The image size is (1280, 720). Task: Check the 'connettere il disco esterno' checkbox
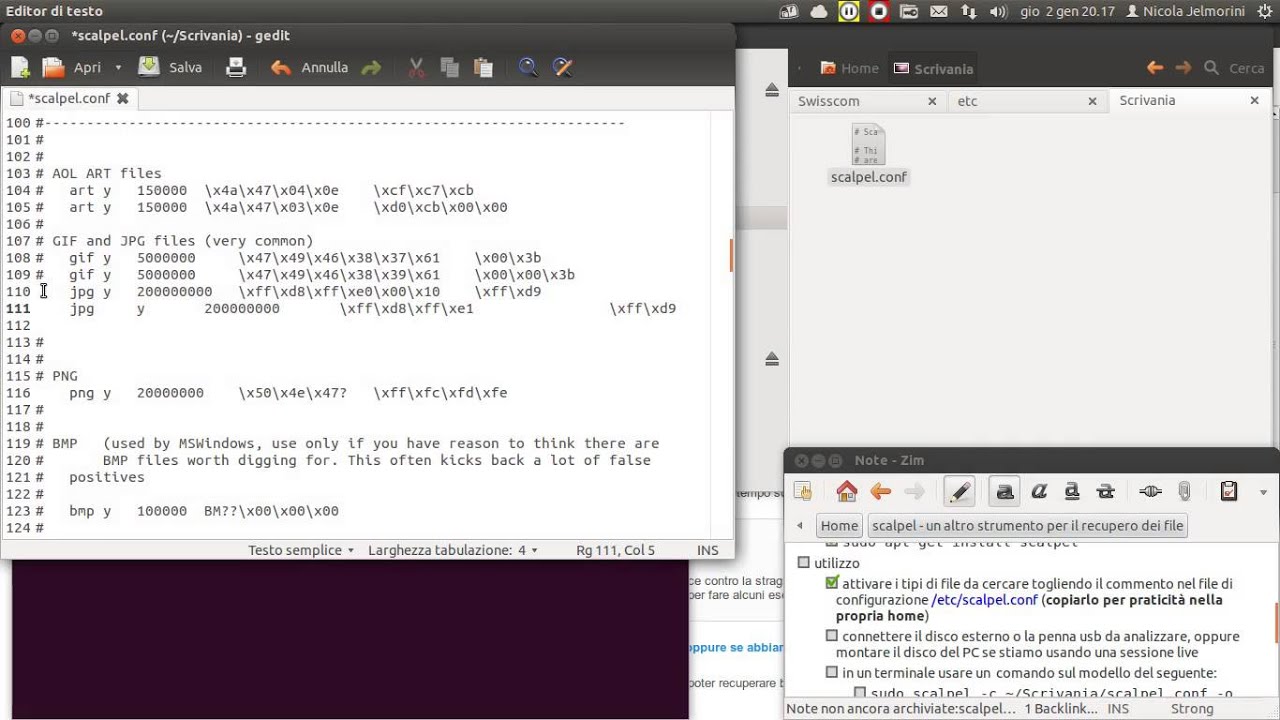(832, 636)
